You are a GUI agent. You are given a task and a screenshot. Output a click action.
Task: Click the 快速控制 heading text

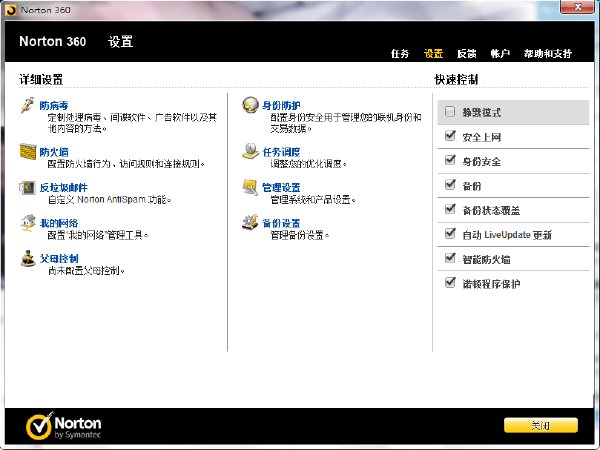click(x=456, y=80)
